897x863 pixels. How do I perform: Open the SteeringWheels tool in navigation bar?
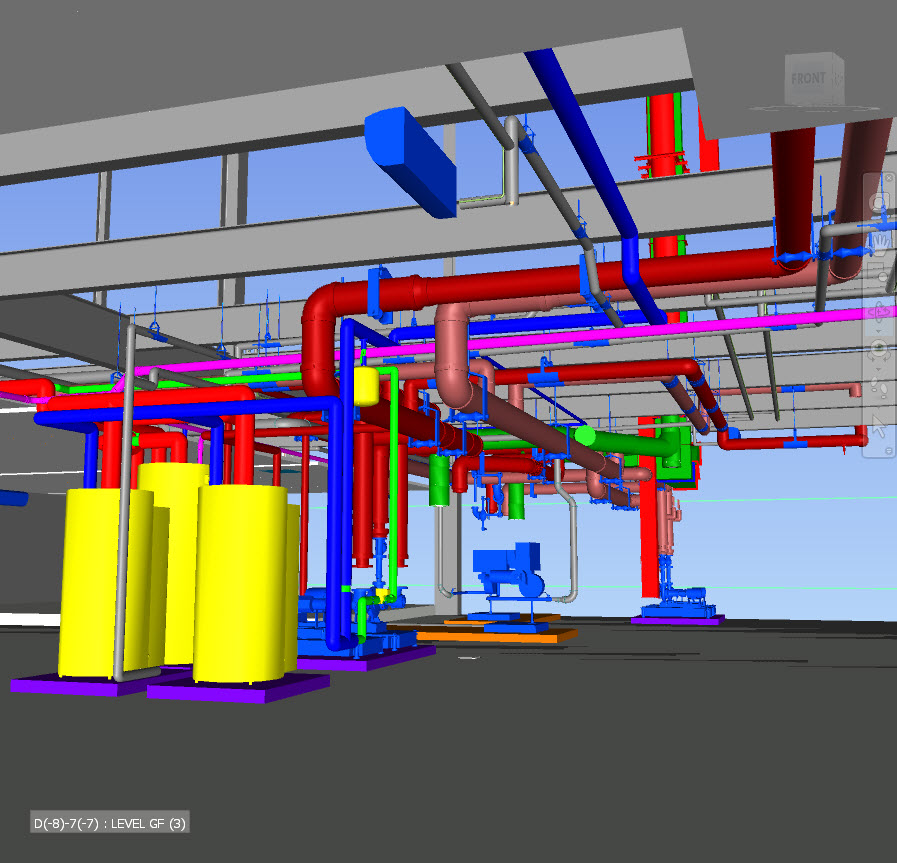(x=879, y=202)
